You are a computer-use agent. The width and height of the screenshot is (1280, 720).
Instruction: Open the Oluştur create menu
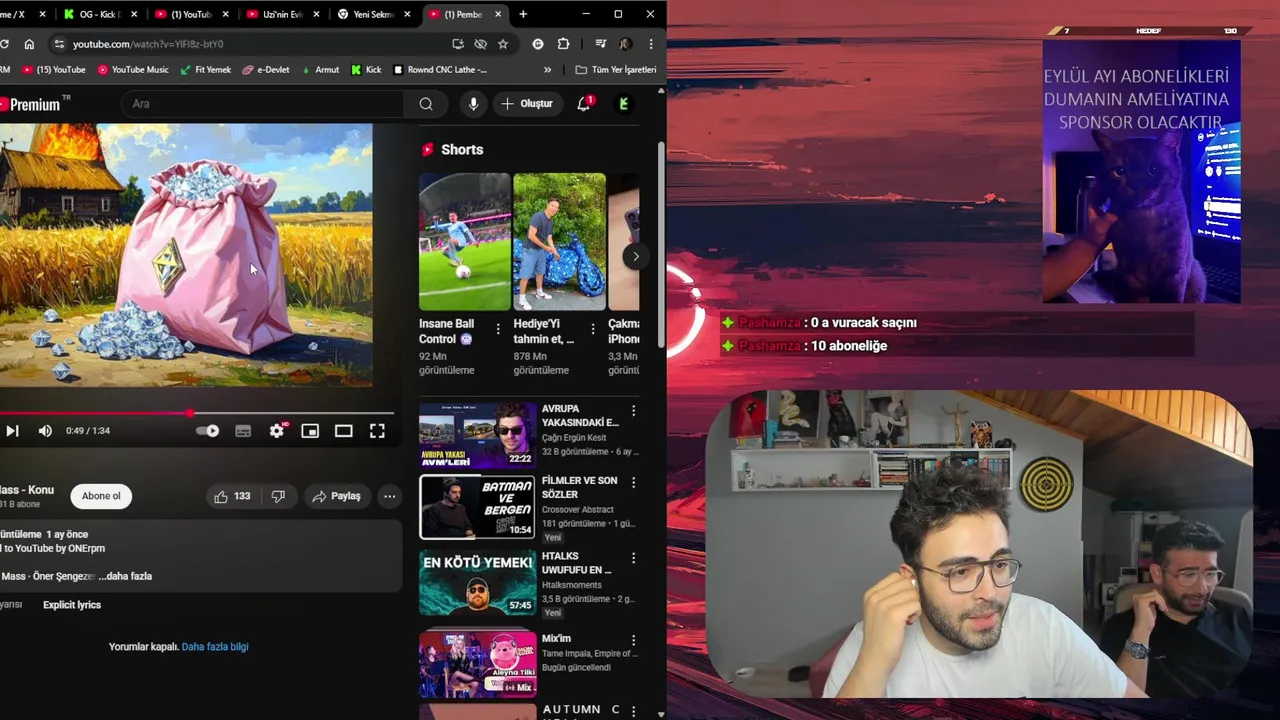point(527,104)
